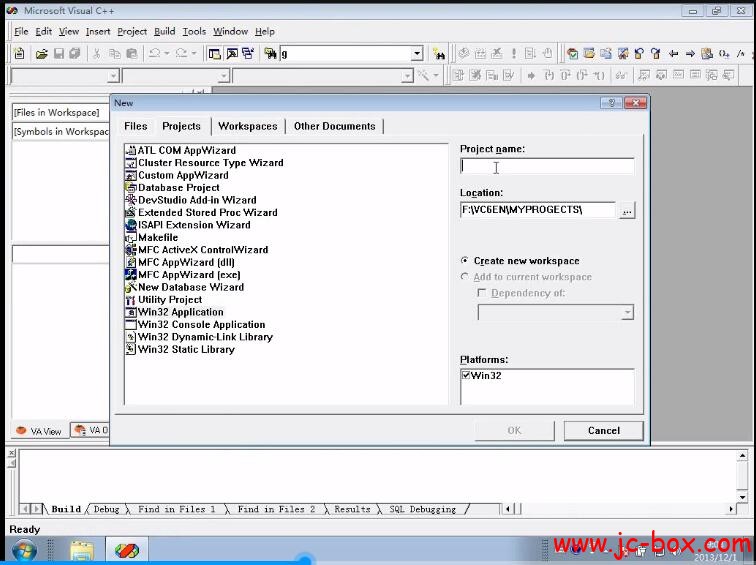Screen dimensions: 756x565
Task: Open the third WizardBar combo dropdown arrow
Action: [407, 76]
